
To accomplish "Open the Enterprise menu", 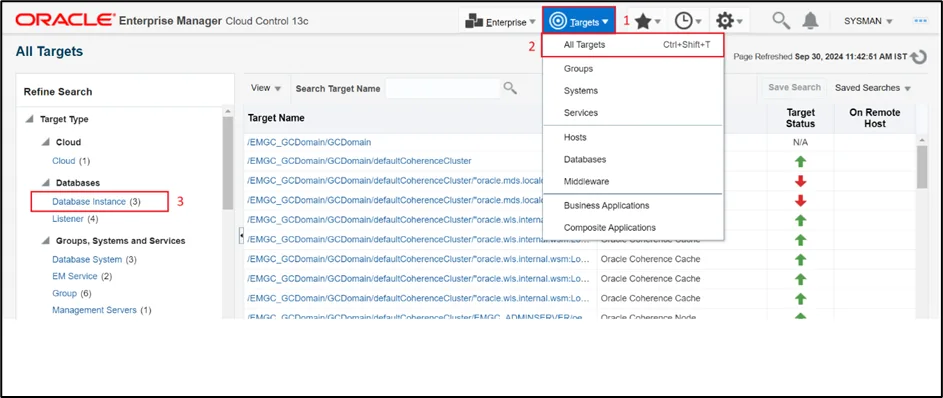I will click(x=500, y=22).
